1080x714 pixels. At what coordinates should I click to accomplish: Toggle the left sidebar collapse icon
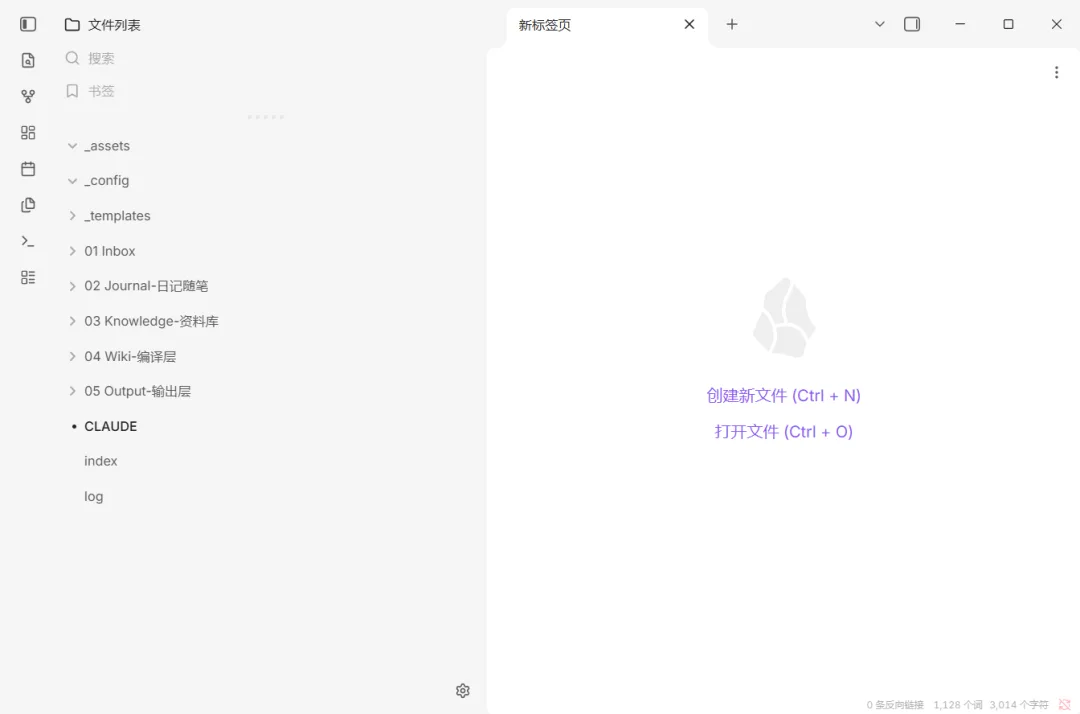pyautogui.click(x=28, y=25)
